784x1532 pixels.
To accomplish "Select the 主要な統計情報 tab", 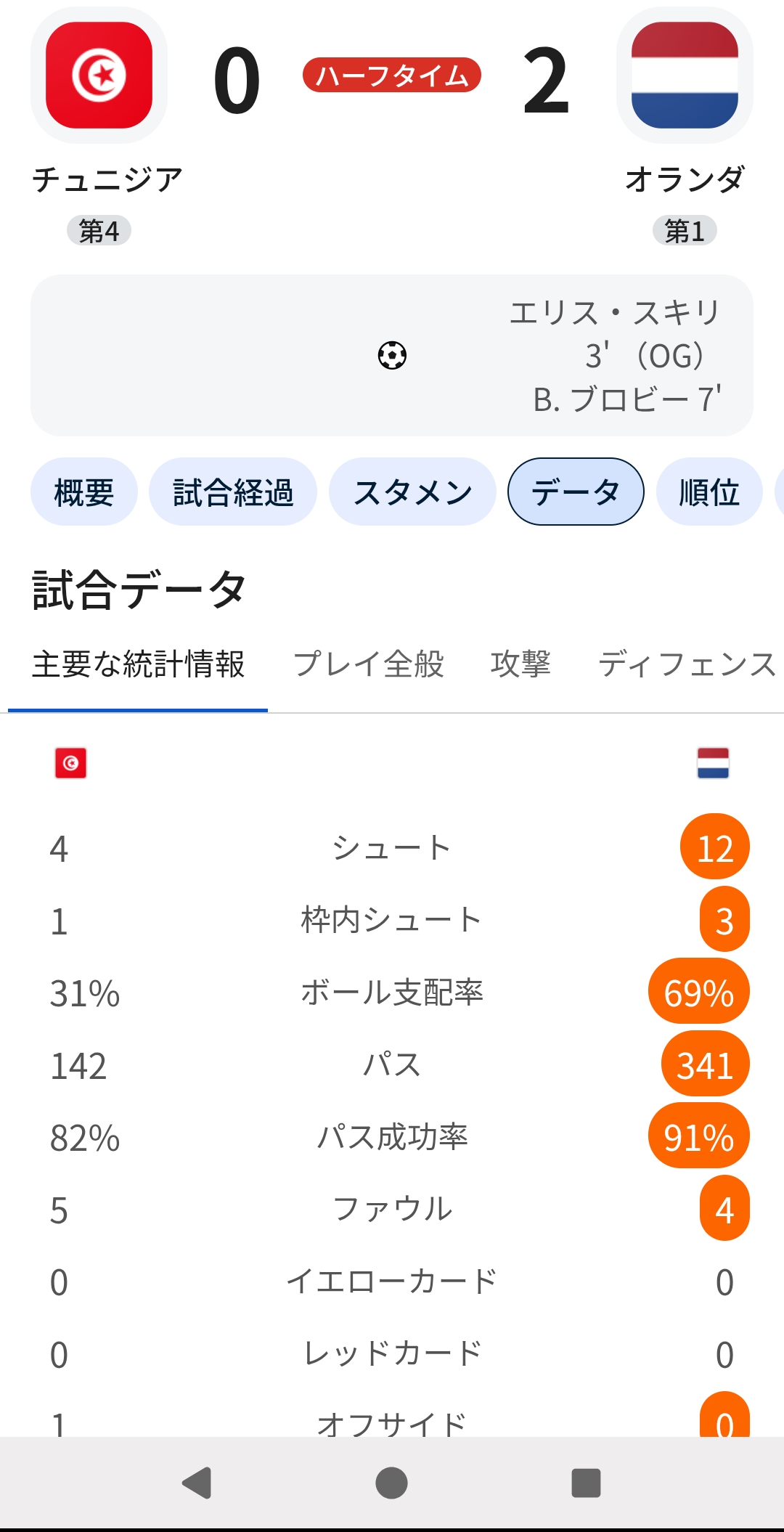I will (x=138, y=664).
